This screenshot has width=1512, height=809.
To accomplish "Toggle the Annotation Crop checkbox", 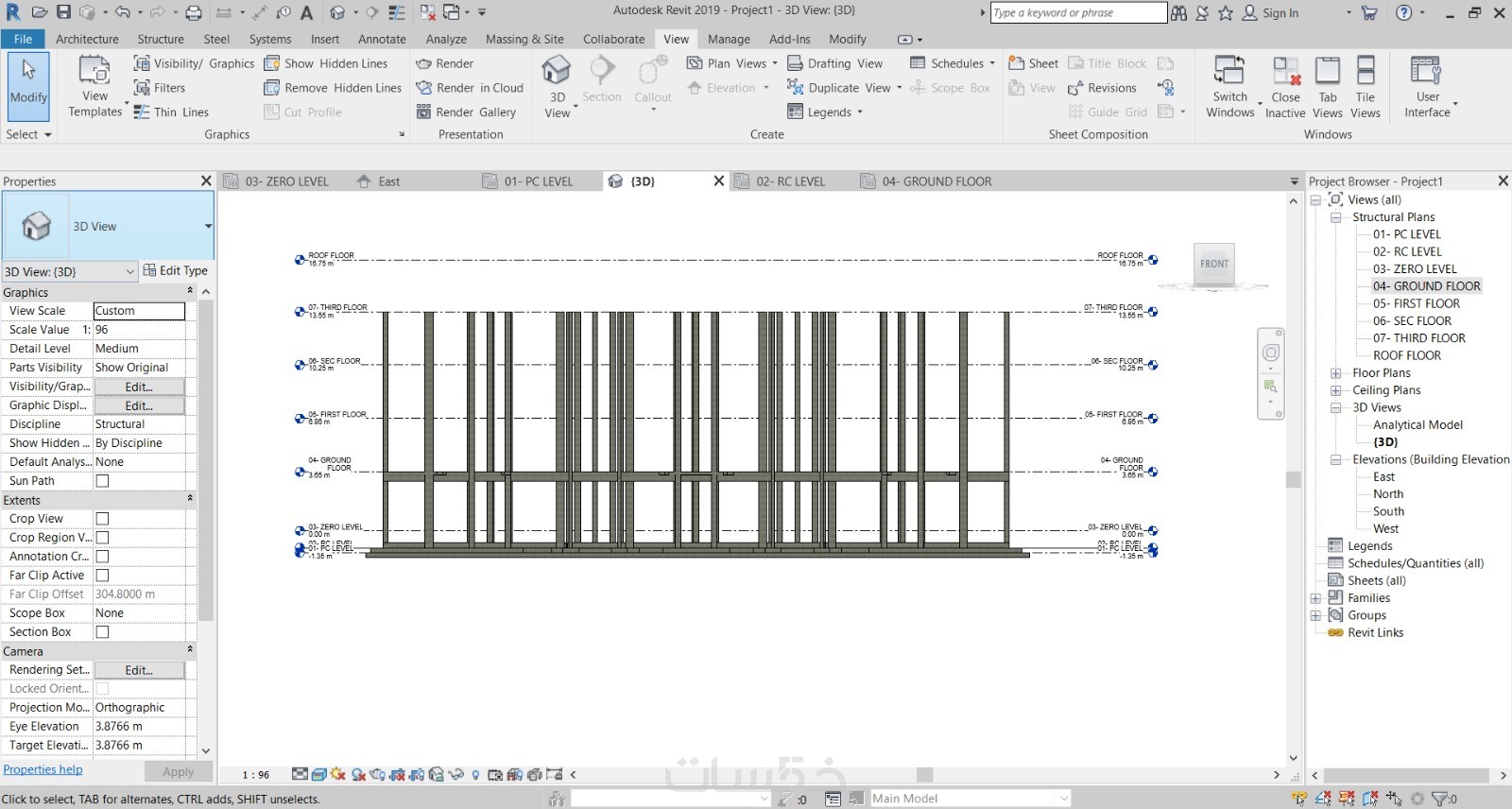I will (102, 557).
